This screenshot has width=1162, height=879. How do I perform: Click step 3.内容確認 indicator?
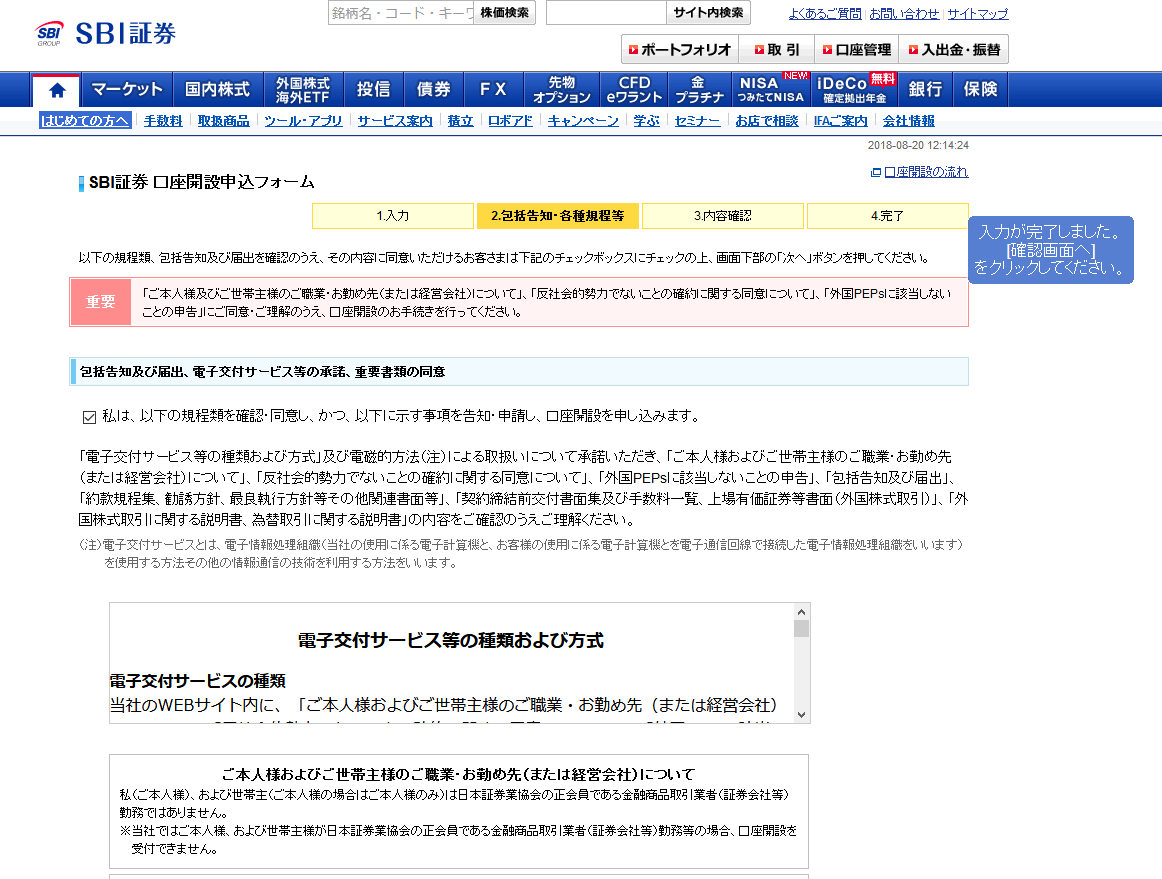click(723, 216)
